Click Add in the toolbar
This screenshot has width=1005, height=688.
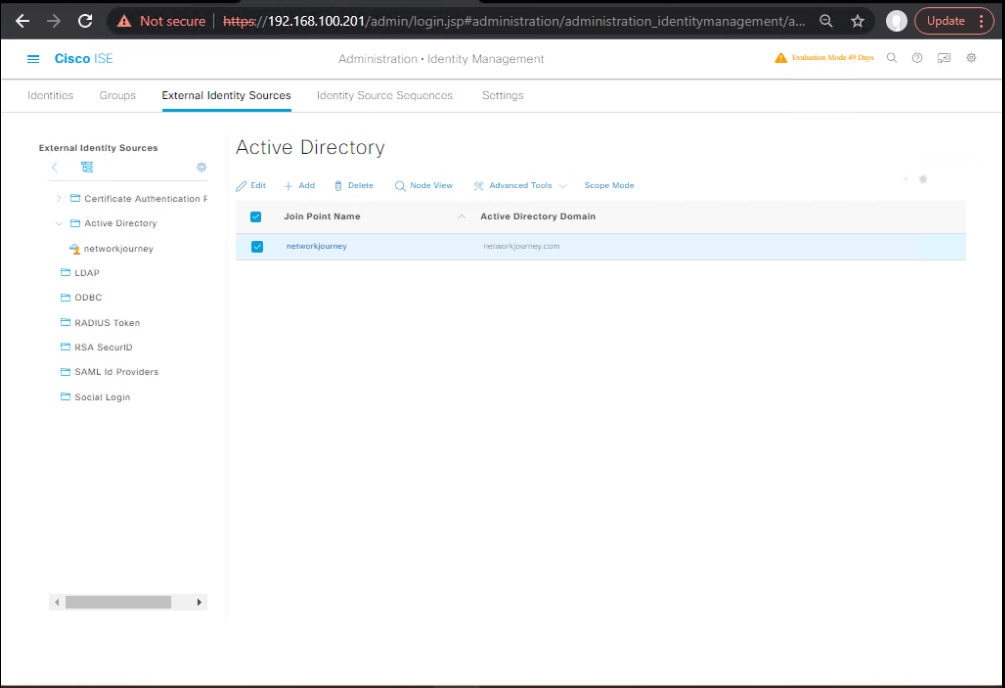pos(299,185)
